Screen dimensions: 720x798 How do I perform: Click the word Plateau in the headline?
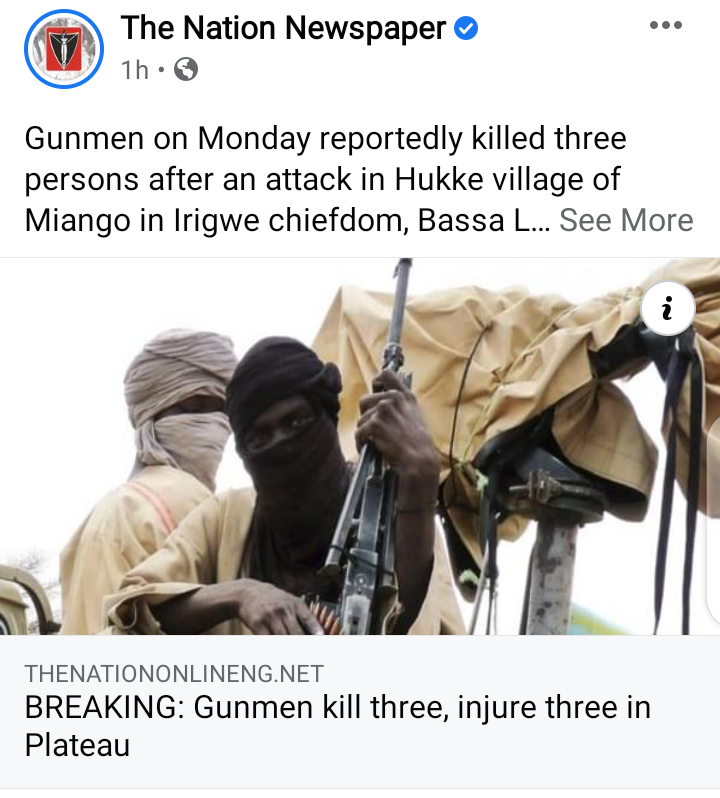77,745
